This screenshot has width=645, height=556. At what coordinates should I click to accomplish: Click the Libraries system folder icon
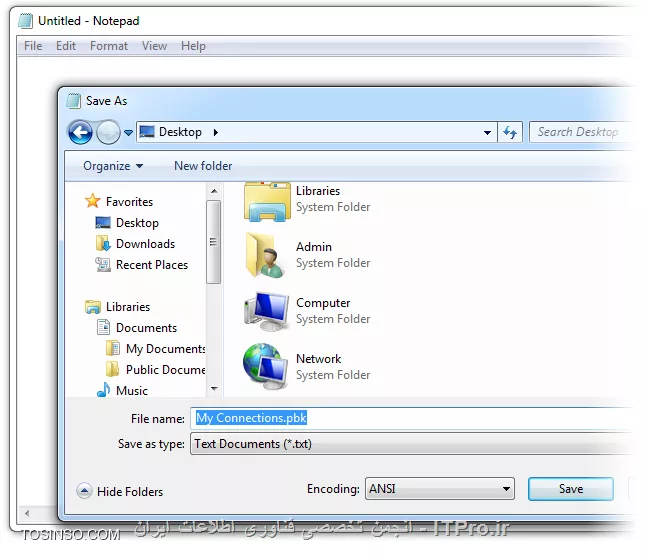click(267, 201)
